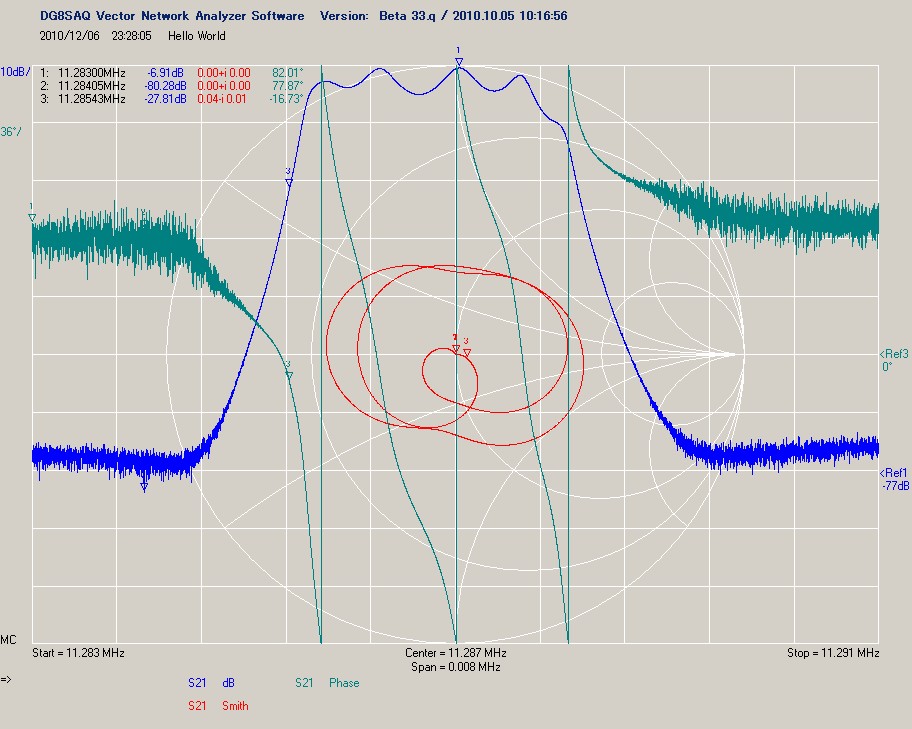Image resolution: width=912 pixels, height=729 pixels.
Task: Click the -80.28dB marker value
Action: coord(165,86)
